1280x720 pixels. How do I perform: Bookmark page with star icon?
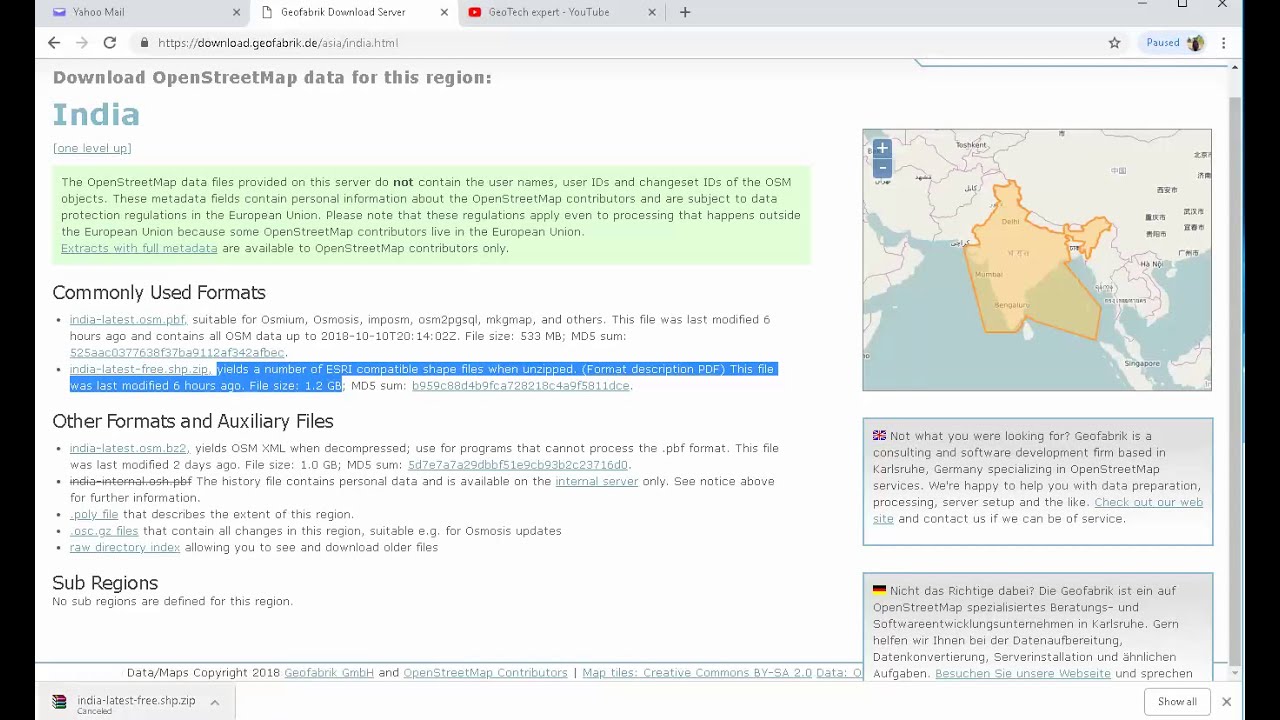pos(1114,43)
